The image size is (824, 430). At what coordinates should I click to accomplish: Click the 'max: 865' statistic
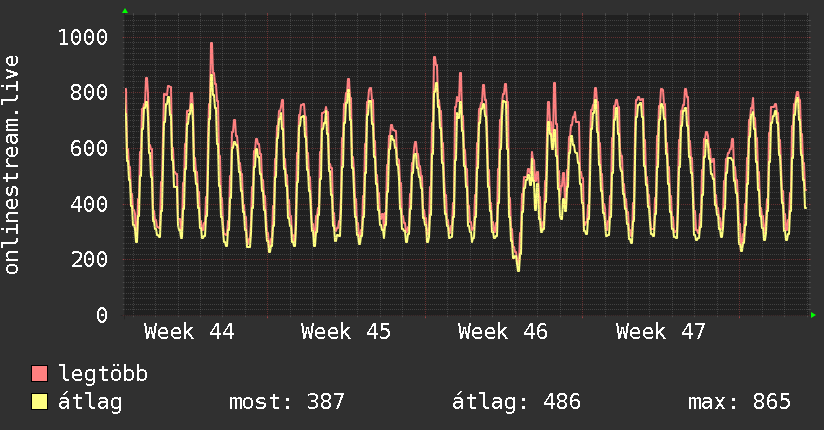[x=739, y=402]
